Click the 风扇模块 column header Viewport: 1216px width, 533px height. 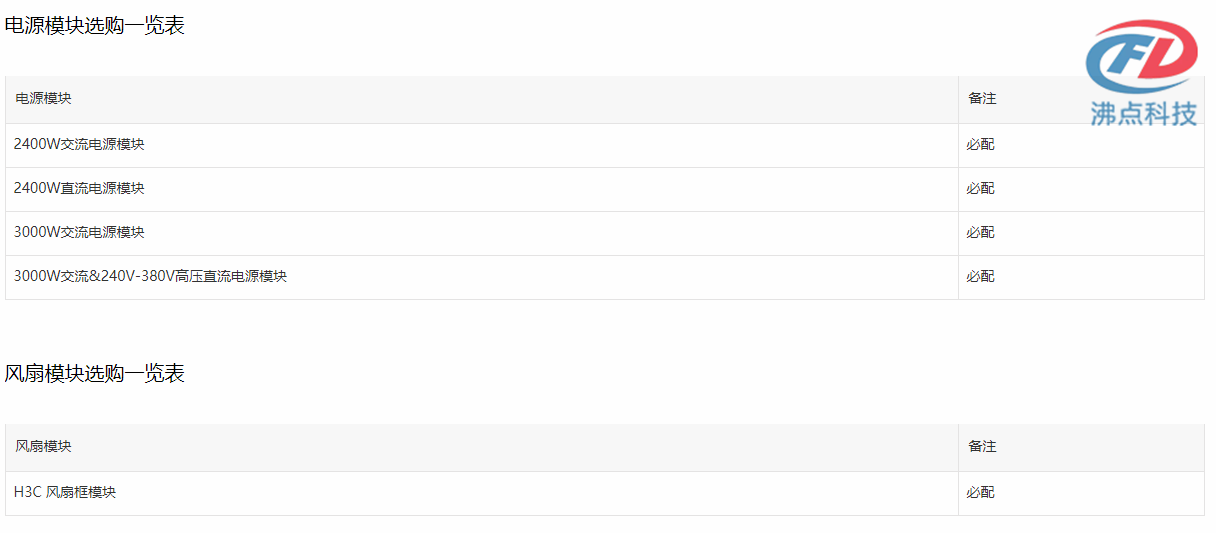click(43, 447)
